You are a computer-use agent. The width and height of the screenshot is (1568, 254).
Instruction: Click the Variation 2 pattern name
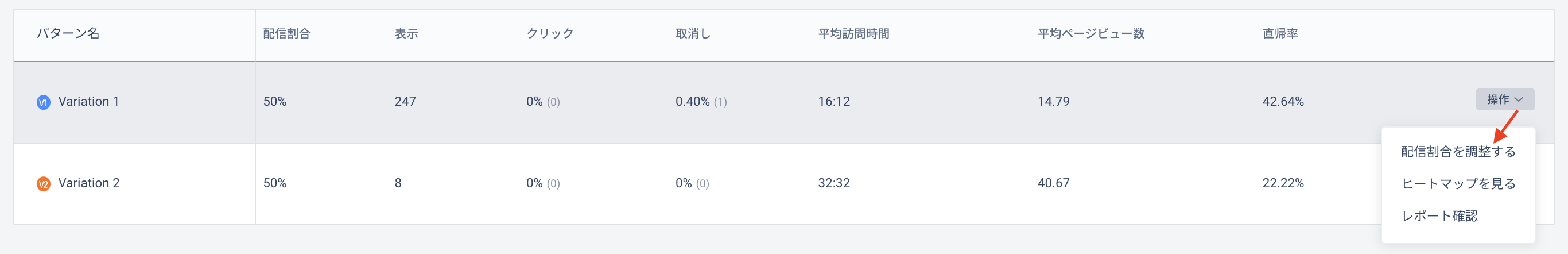tap(89, 183)
